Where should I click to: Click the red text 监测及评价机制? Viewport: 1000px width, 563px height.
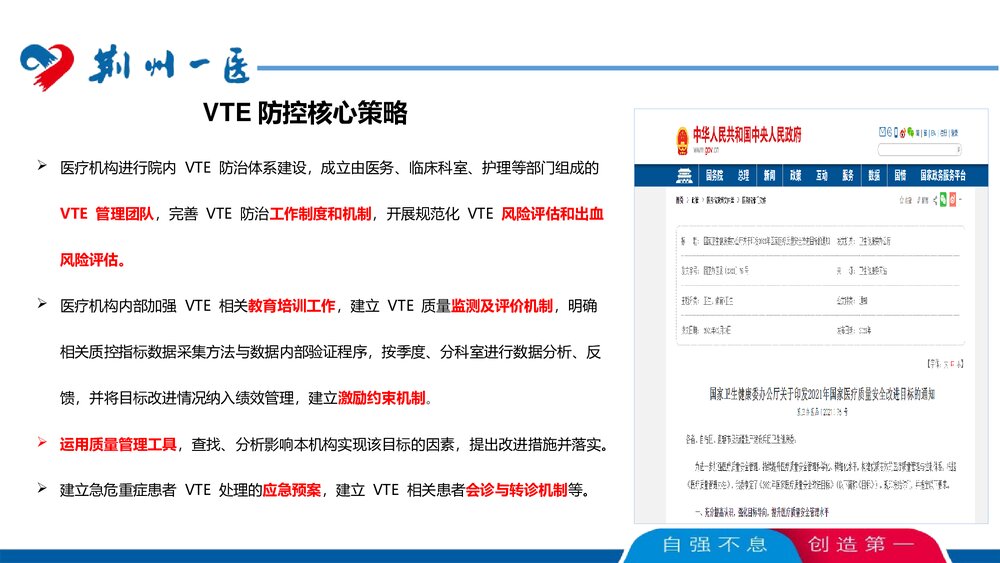[x=502, y=306]
